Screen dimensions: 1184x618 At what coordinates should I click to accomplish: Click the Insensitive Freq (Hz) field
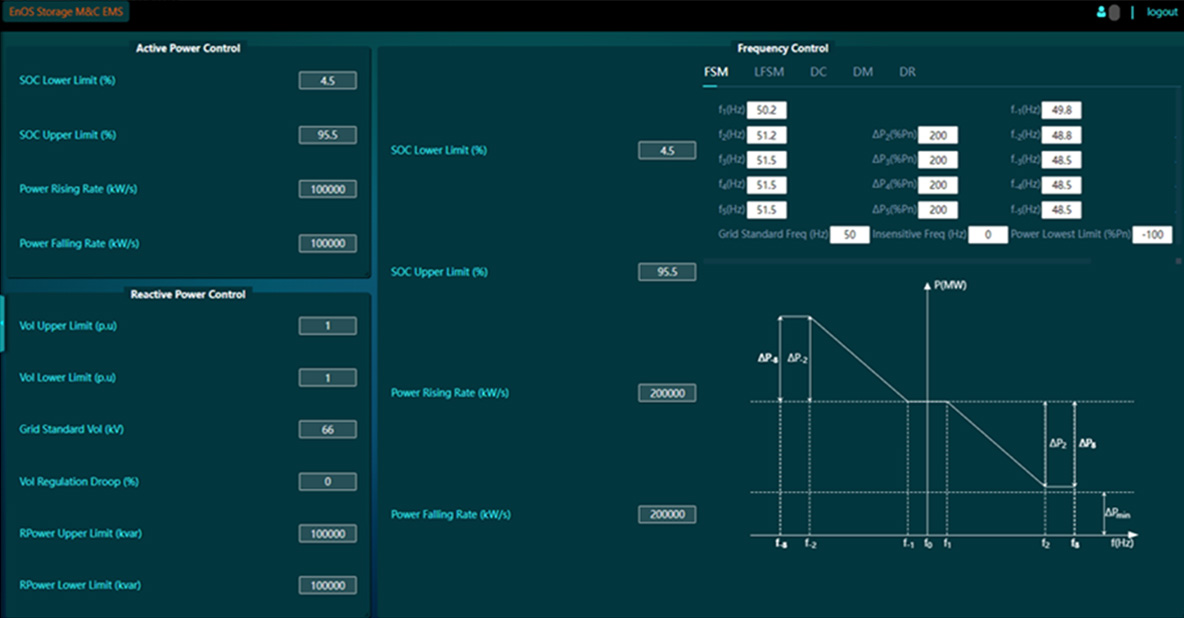987,235
